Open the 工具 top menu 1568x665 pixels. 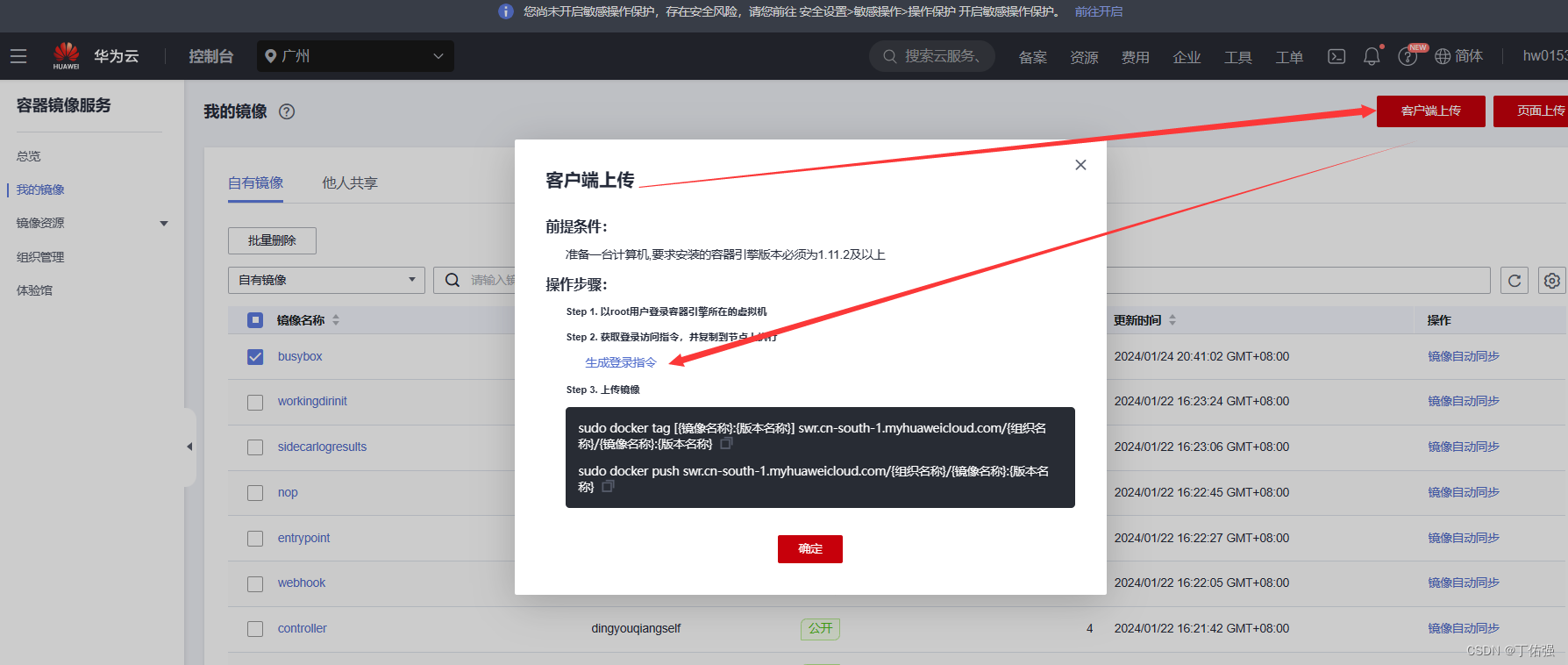pos(1238,57)
